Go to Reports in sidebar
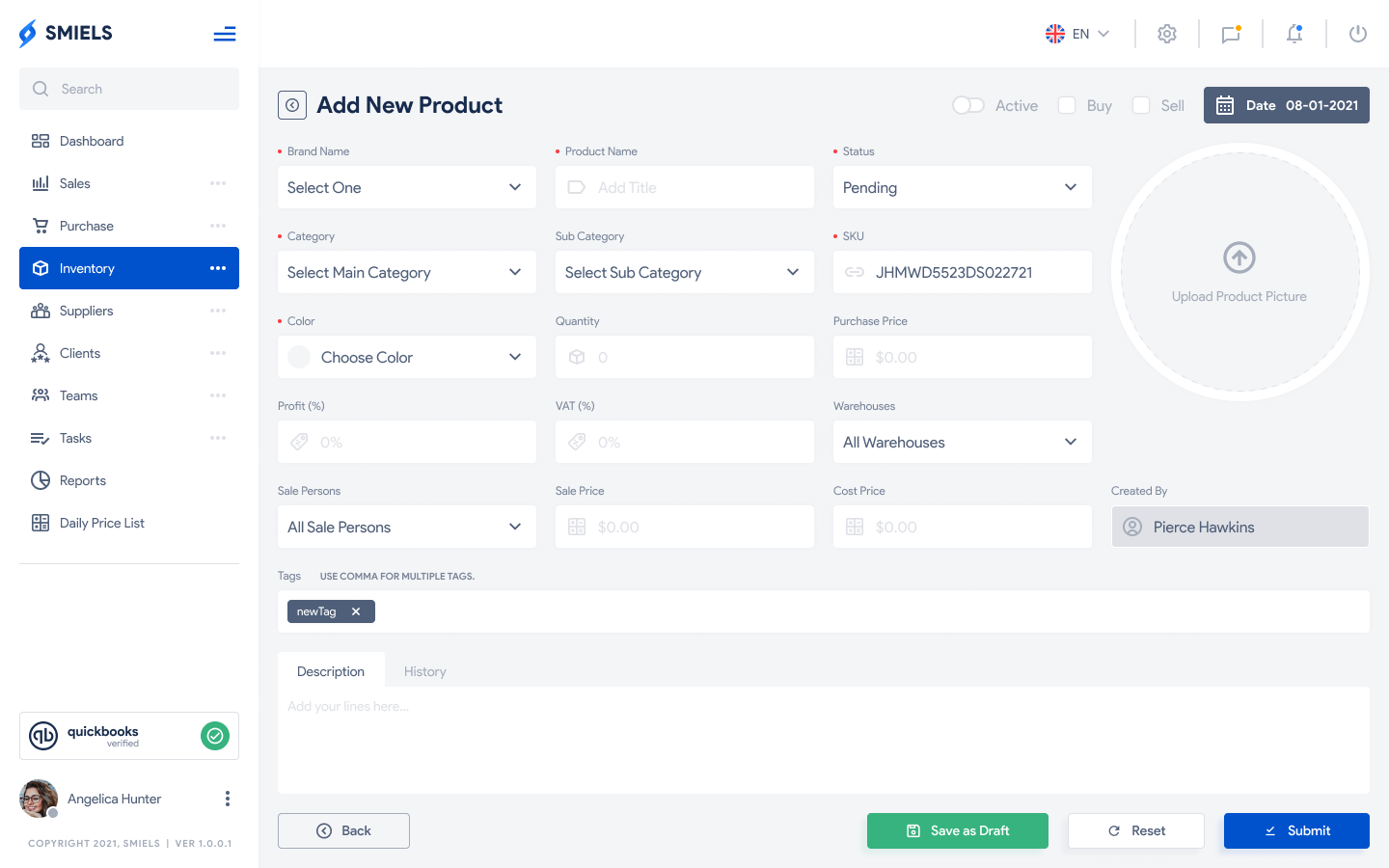This screenshot has width=1389, height=868. coord(129,480)
